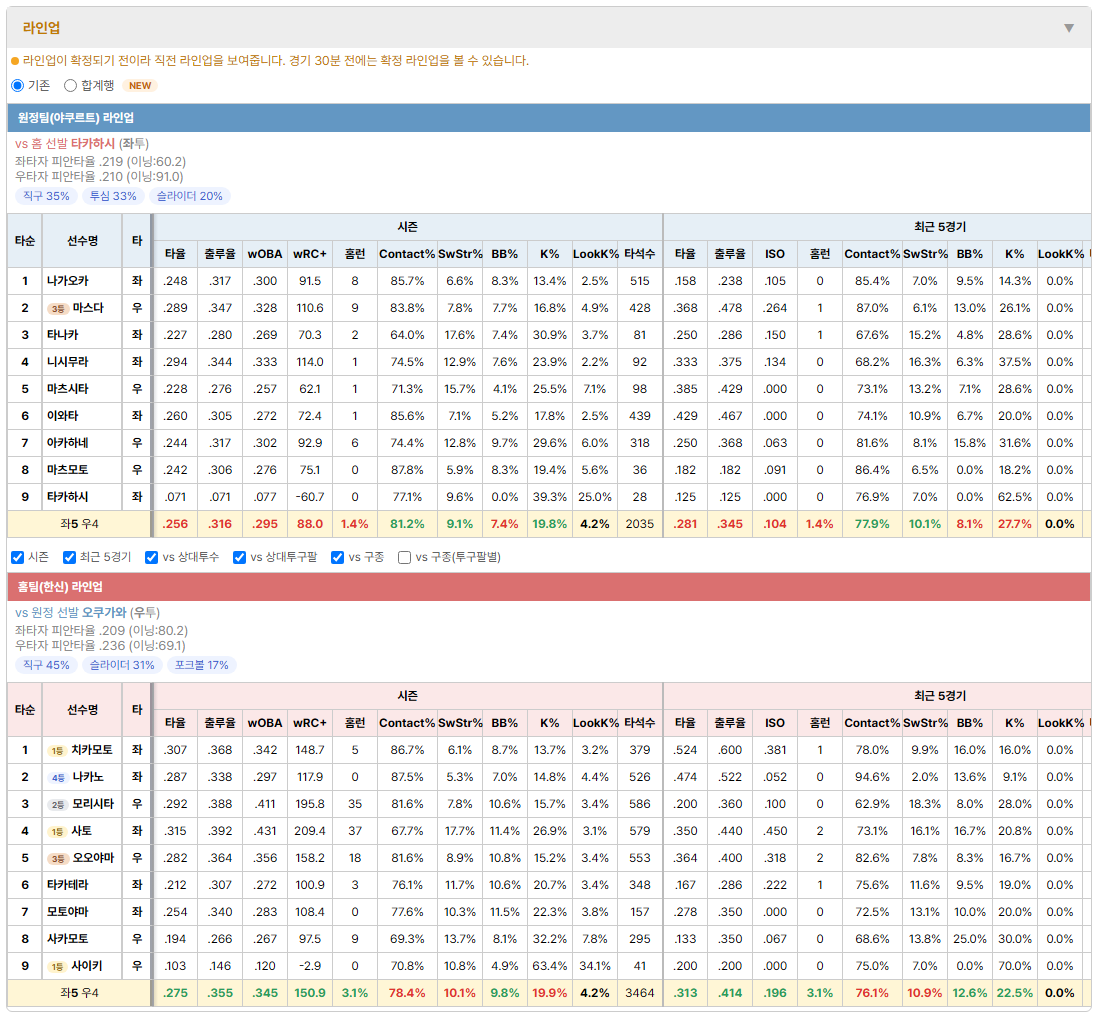Viewport: 1098px width, 1018px height.
Task: Click the NEW badge next to 합계행
Action: [x=140, y=85]
